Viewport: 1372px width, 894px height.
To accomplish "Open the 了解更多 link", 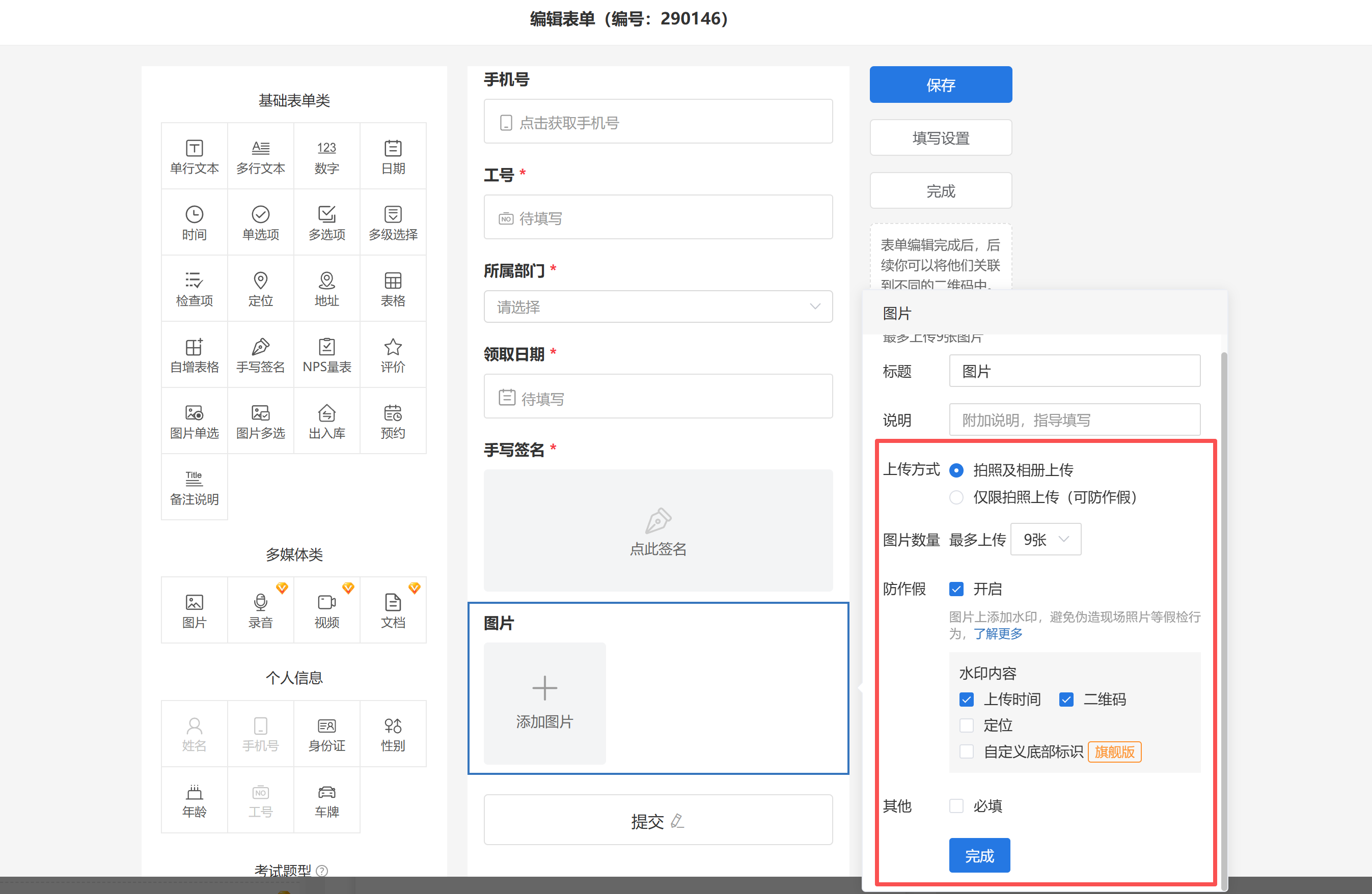I will (998, 633).
